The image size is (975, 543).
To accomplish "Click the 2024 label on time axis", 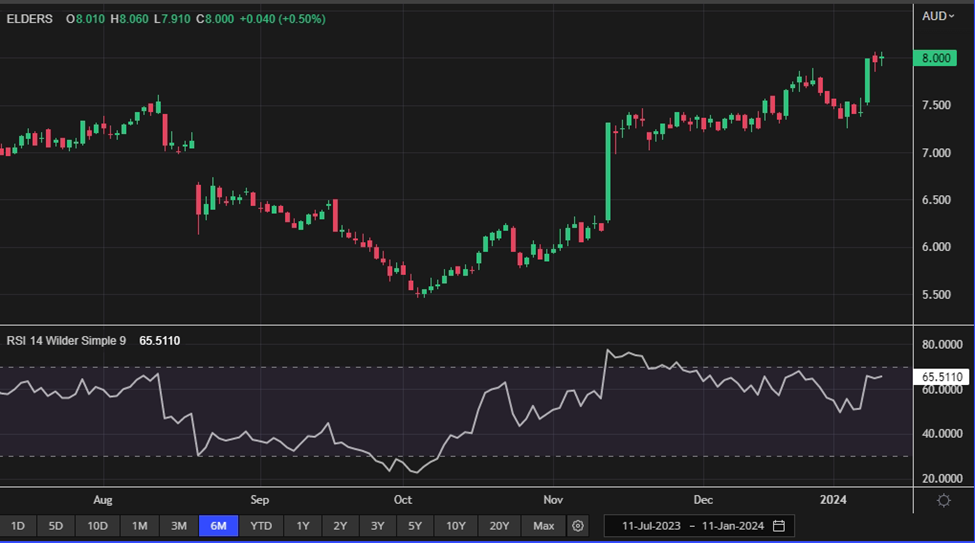I will tap(833, 500).
